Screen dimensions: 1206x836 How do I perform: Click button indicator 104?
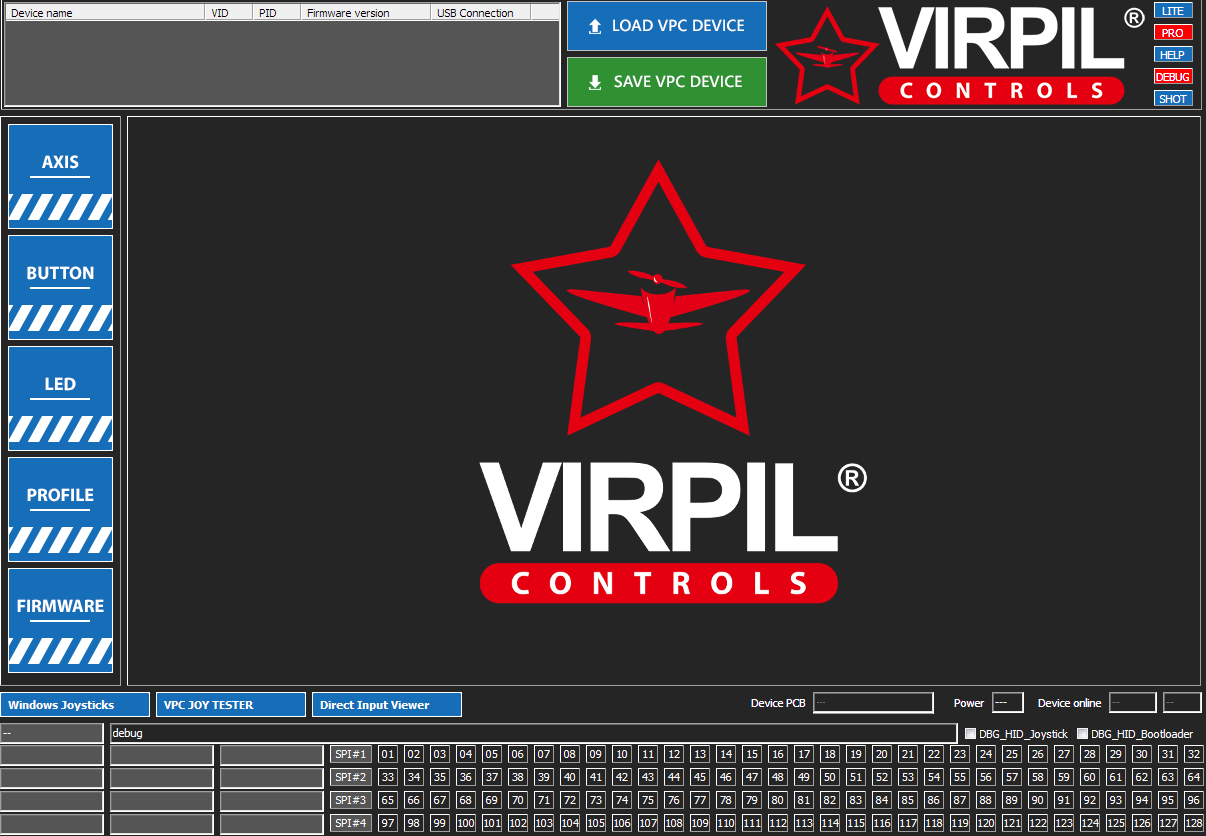tap(570, 823)
